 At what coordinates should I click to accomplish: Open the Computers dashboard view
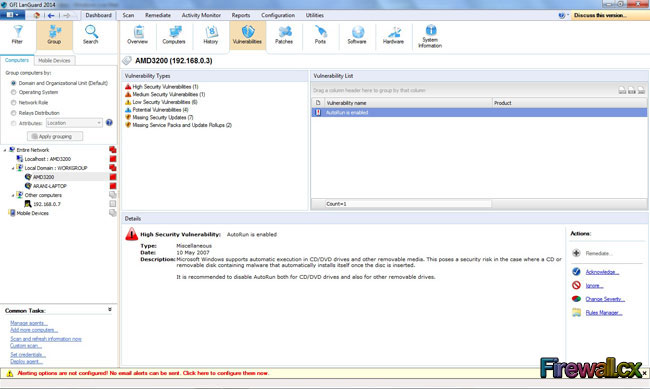click(174, 35)
